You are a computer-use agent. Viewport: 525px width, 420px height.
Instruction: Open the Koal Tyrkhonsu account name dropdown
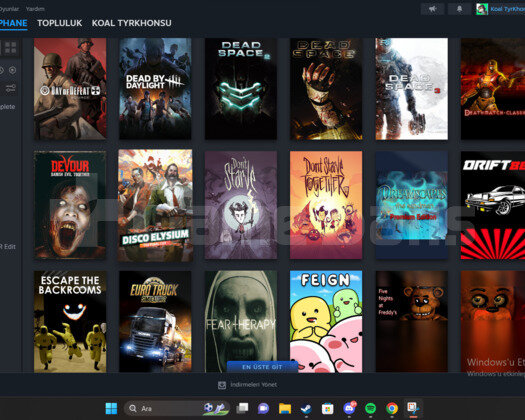(508, 9)
